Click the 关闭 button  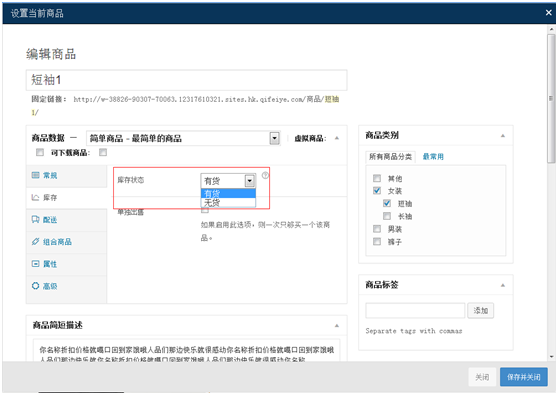tap(482, 377)
